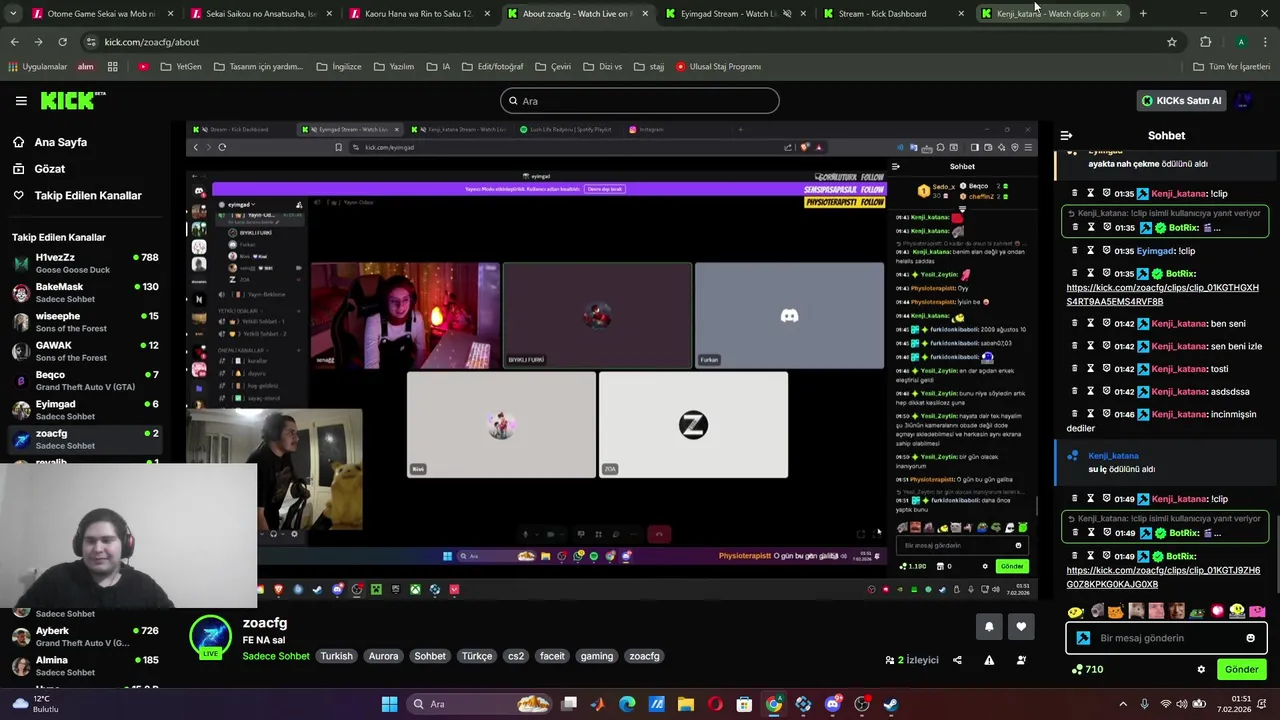Screen dimensions: 1280x720
Task: Open H1vezZz channel in sidebar
Action: coord(84,263)
